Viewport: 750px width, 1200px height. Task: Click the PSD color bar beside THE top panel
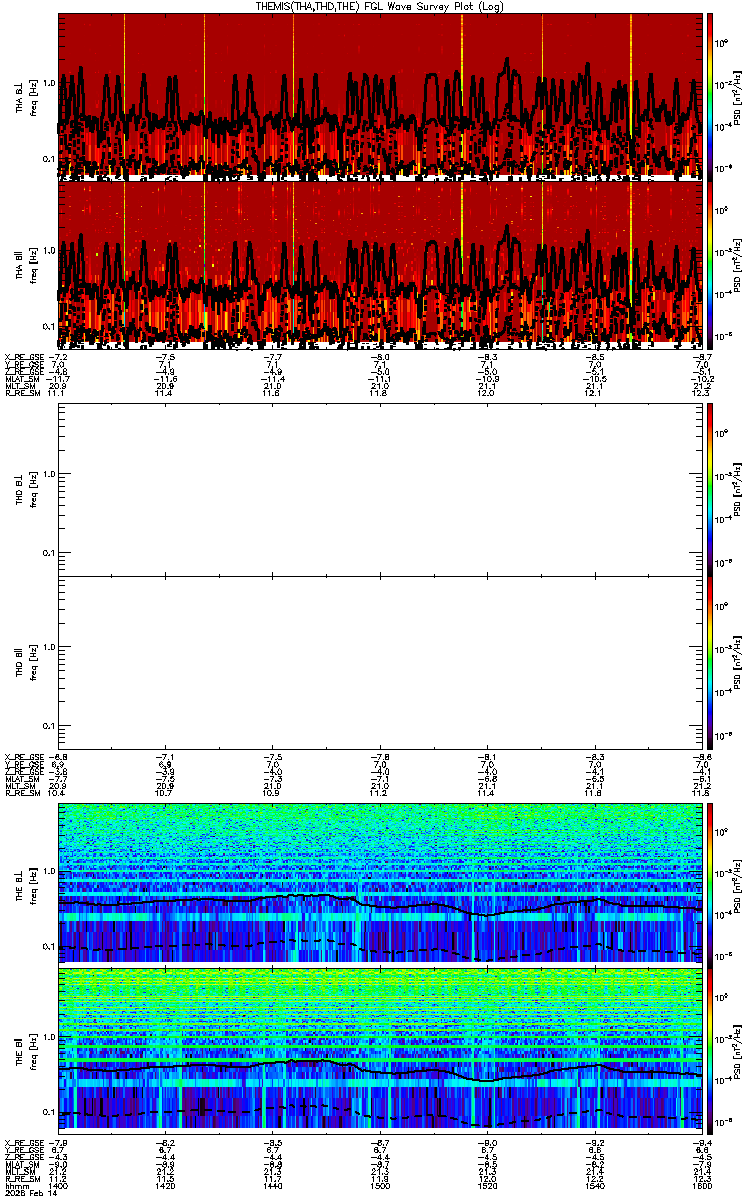coord(711,882)
